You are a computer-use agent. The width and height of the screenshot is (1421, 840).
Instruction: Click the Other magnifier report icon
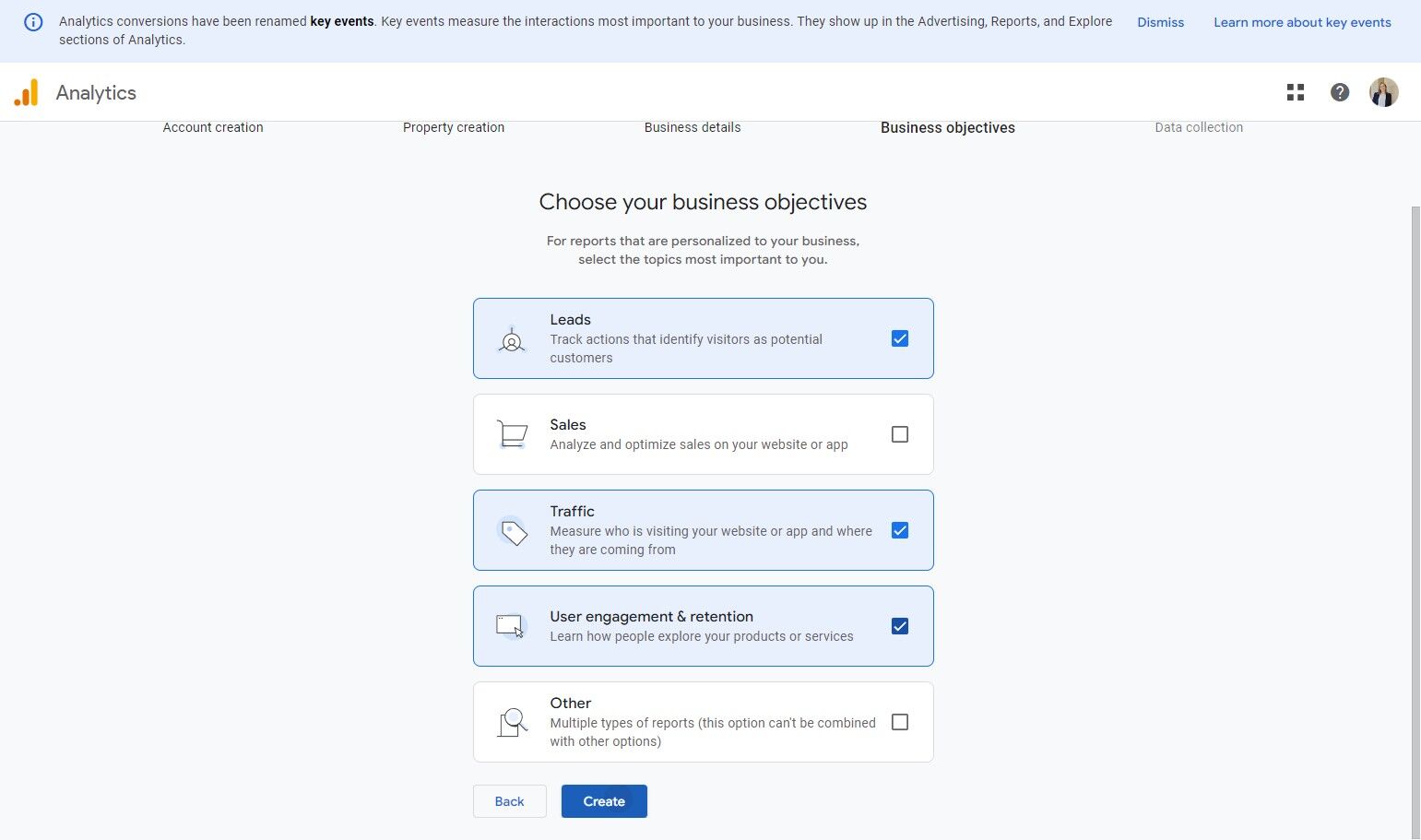[x=512, y=722]
